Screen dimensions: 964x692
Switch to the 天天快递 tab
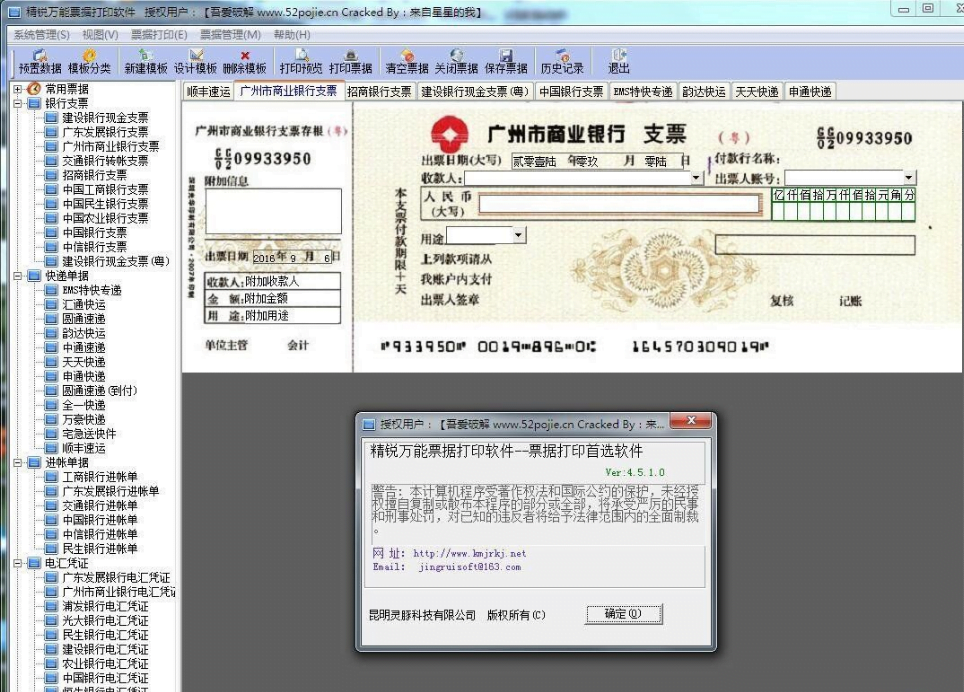(757, 92)
